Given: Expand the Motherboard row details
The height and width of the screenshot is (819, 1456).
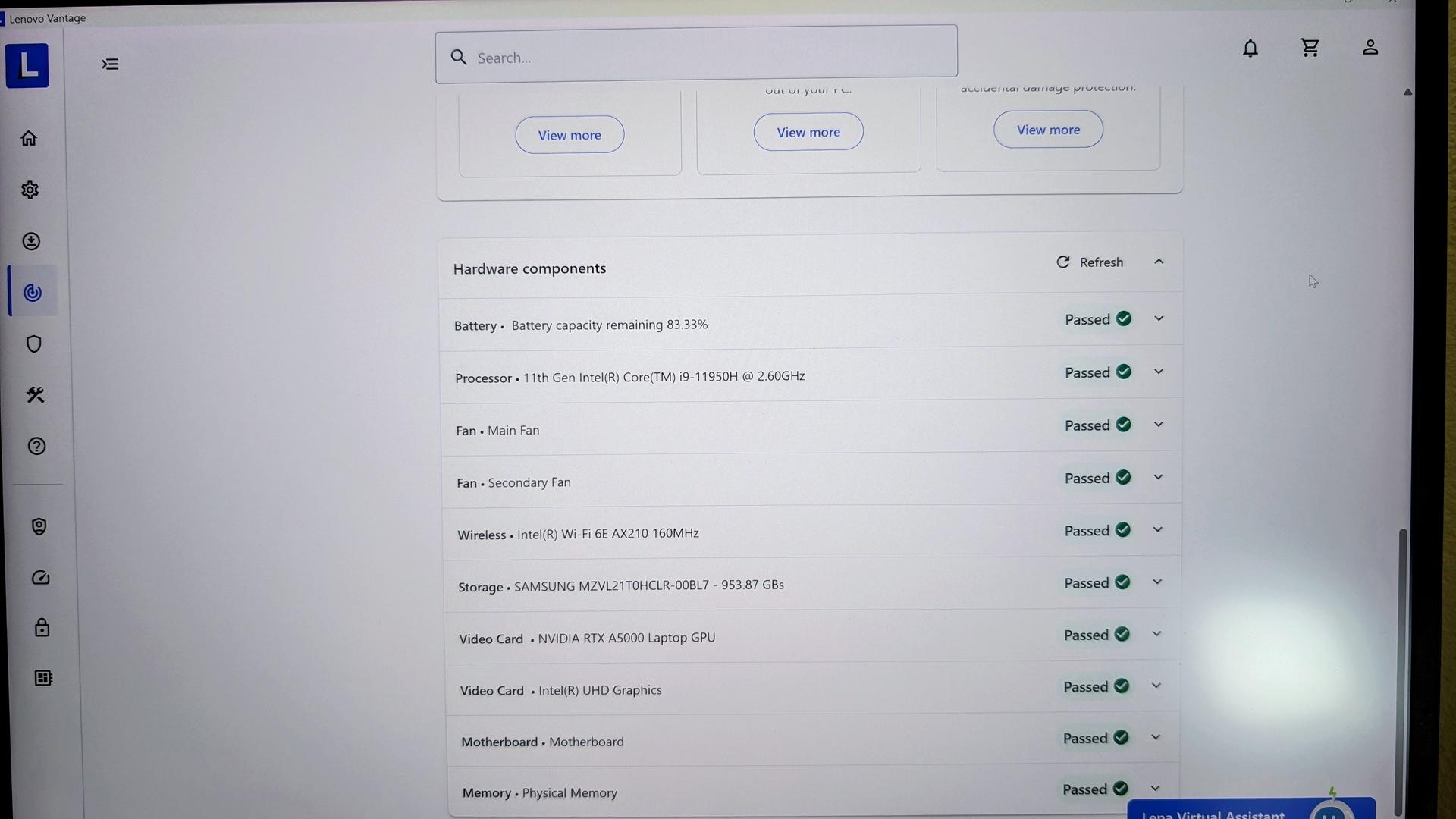Looking at the screenshot, I should click(1156, 737).
